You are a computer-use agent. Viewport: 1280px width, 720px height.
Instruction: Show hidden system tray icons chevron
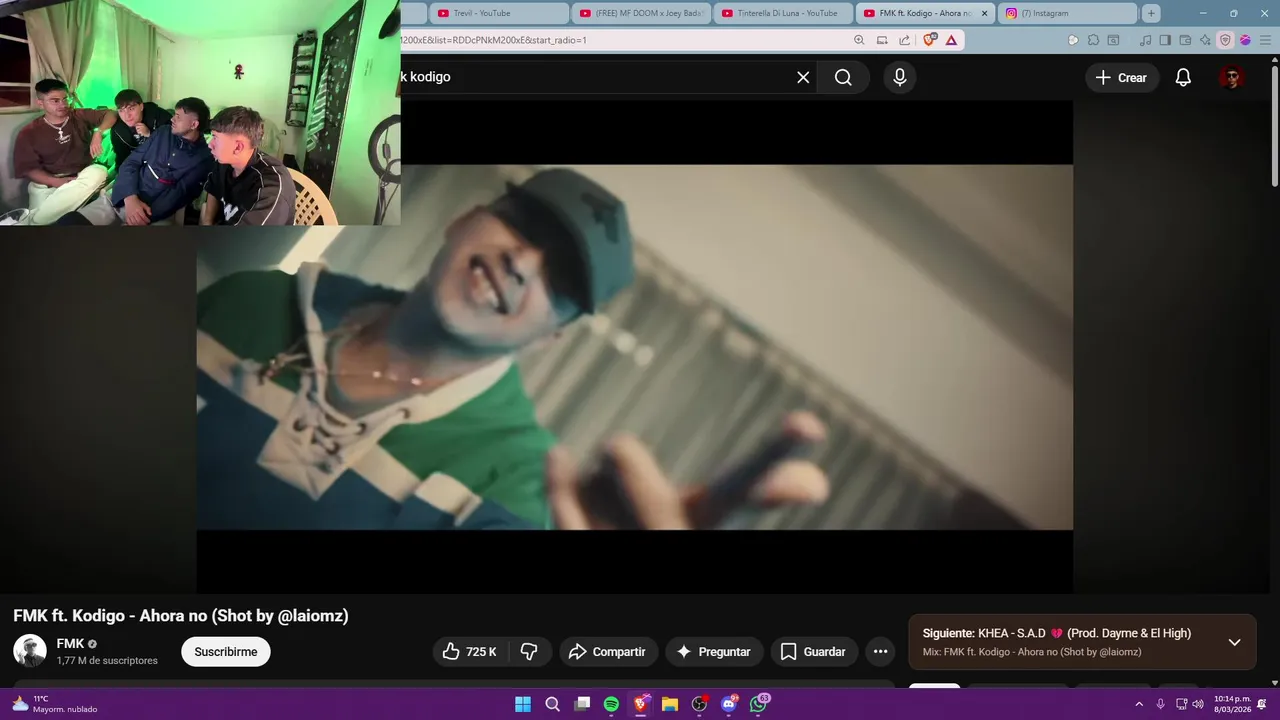pyautogui.click(x=1139, y=704)
